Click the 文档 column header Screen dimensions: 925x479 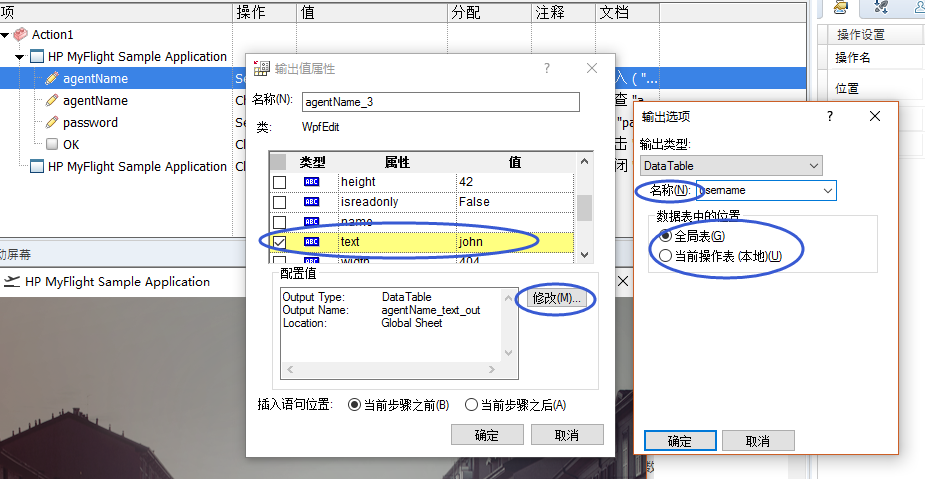tap(627, 12)
